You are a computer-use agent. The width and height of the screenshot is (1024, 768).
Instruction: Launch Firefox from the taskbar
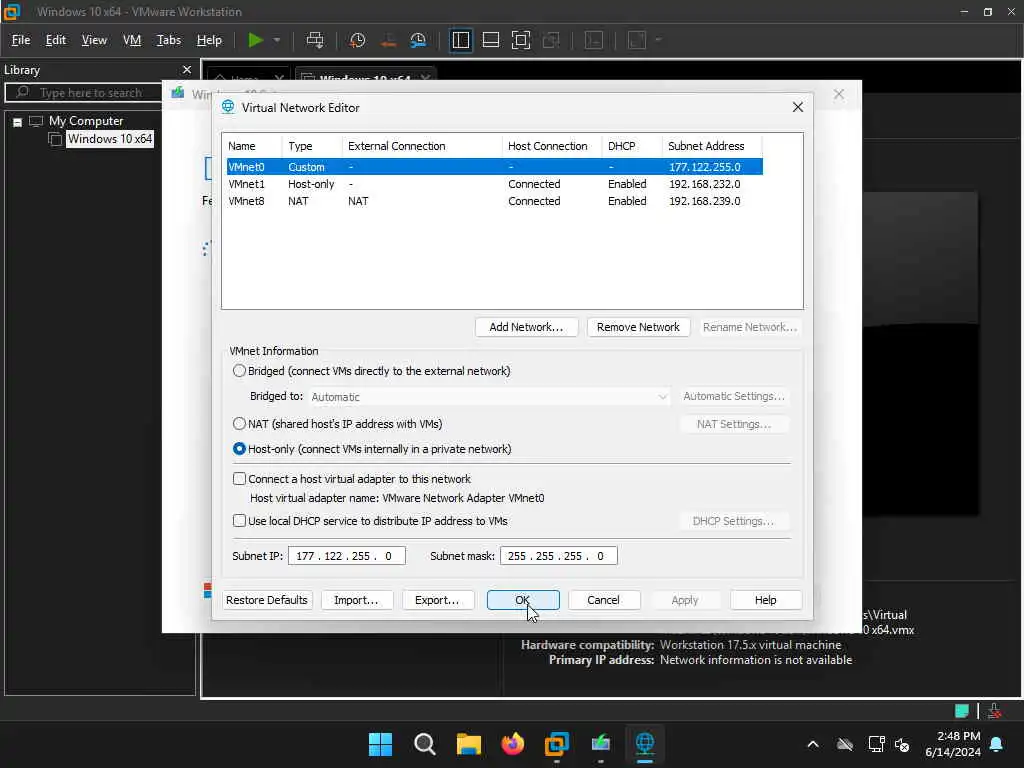tap(513, 744)
